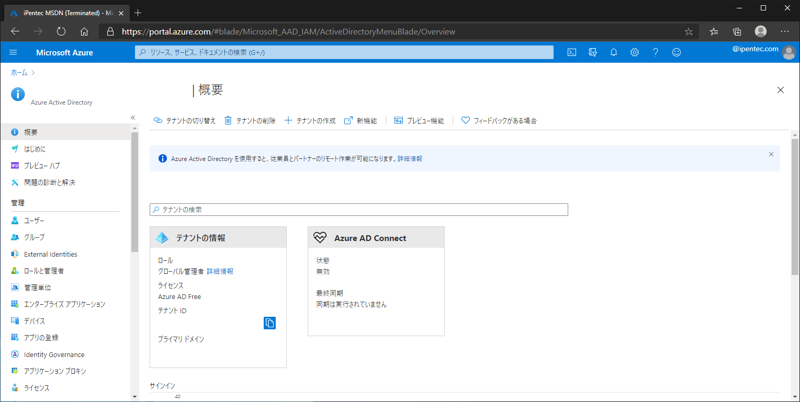This screenshot has width=800, height=402.
Task: Open the help question mark icon
Action: (x=655, y=52)
